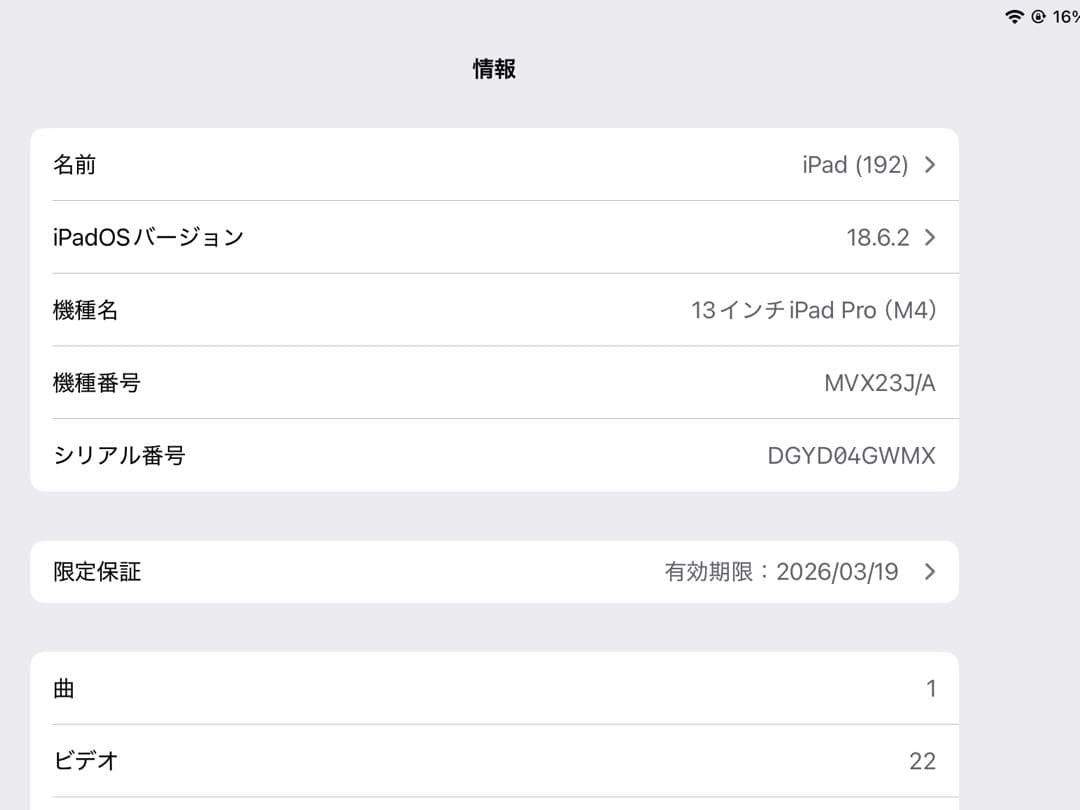1080x810 pixels.
Task: Tap the Wi-Fi icon in the status bar
Action: point(1017,15)
